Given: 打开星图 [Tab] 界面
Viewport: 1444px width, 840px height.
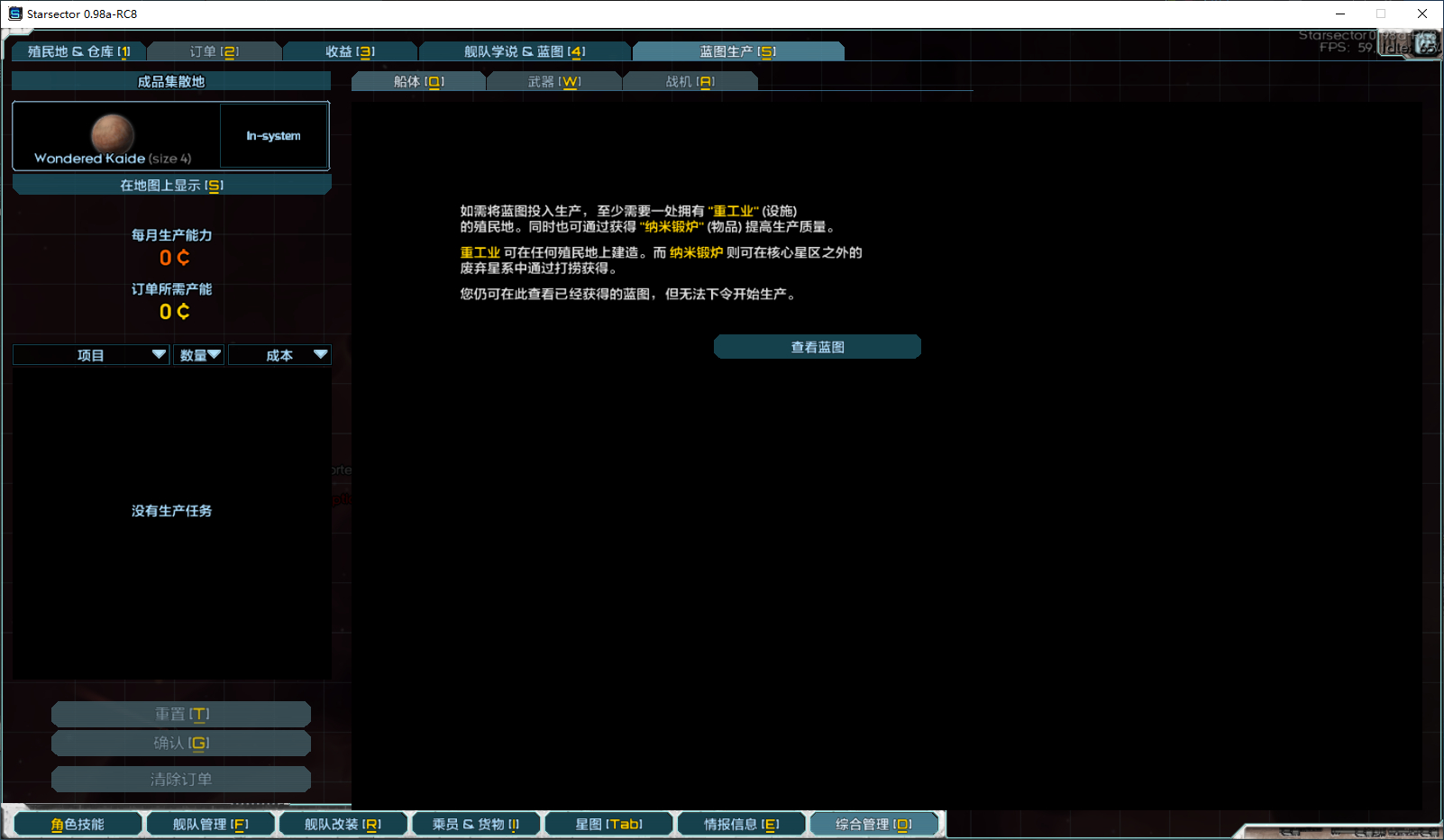Looking at the screenshot, I should (608, 823).
